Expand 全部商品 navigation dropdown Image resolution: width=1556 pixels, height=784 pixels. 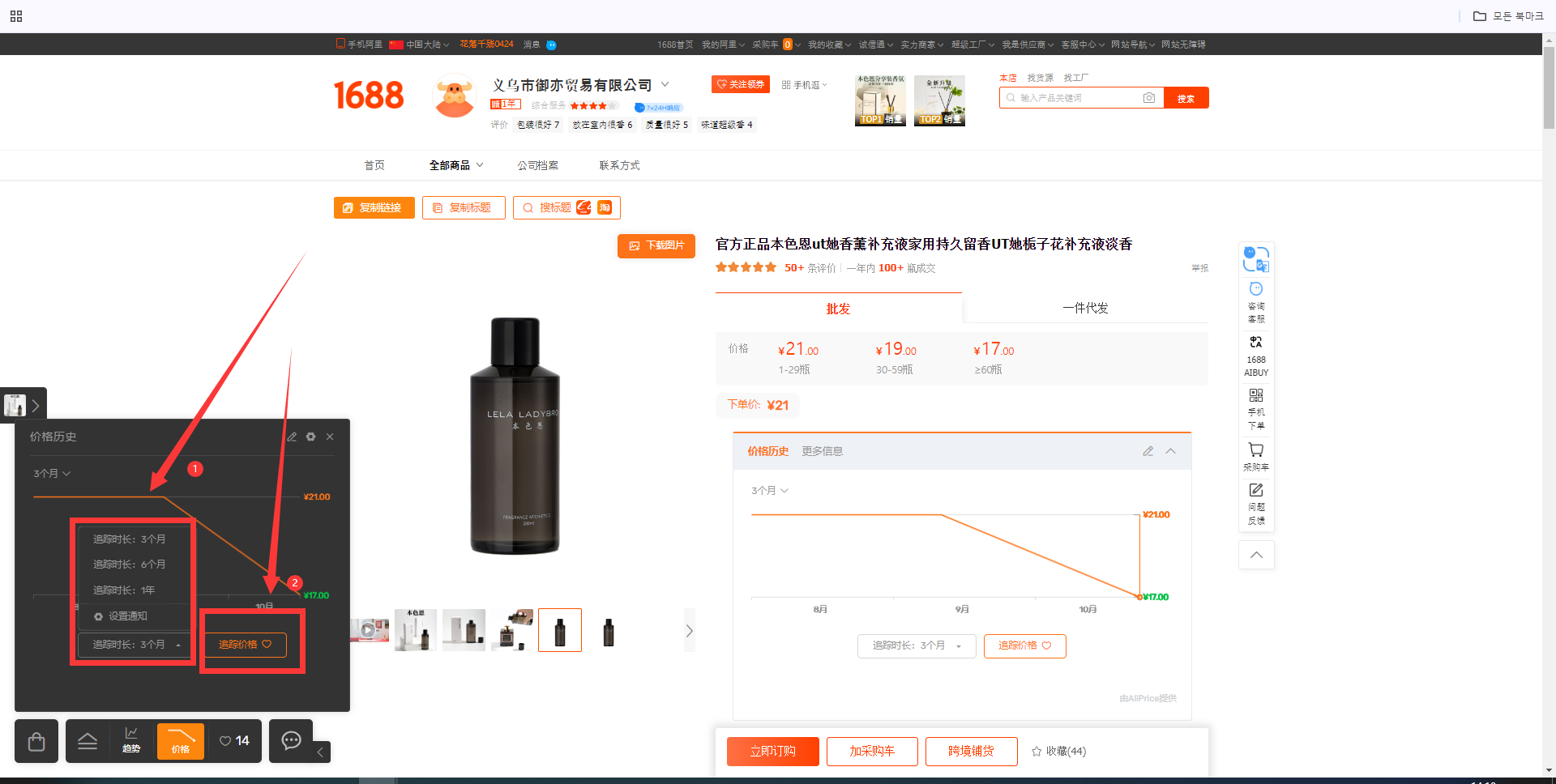coord(456,165)
